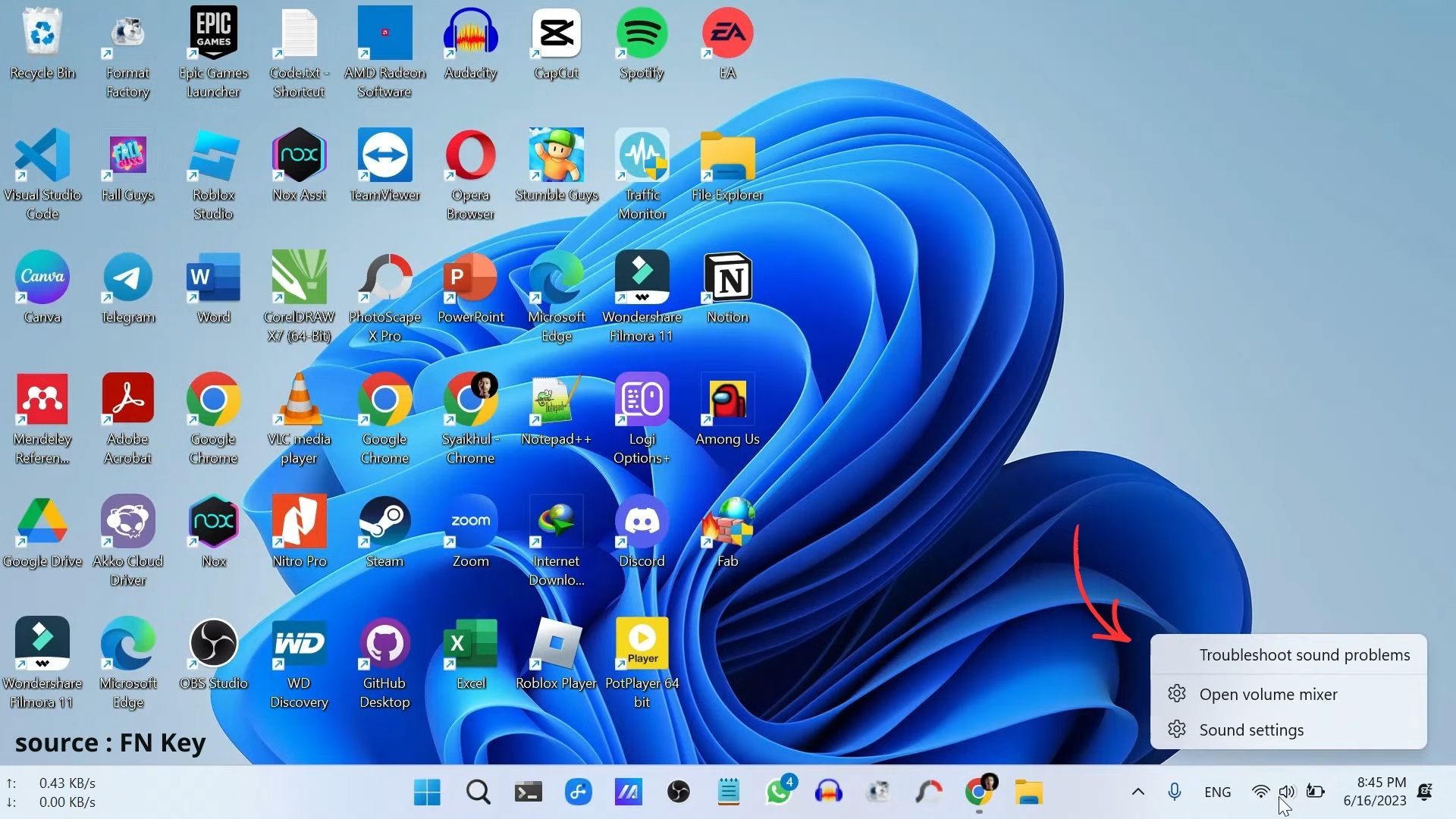Screen dimensions: 1456x819
Task: Select the Mendeley Reference Manager icon
Action: tap(42, 419)
